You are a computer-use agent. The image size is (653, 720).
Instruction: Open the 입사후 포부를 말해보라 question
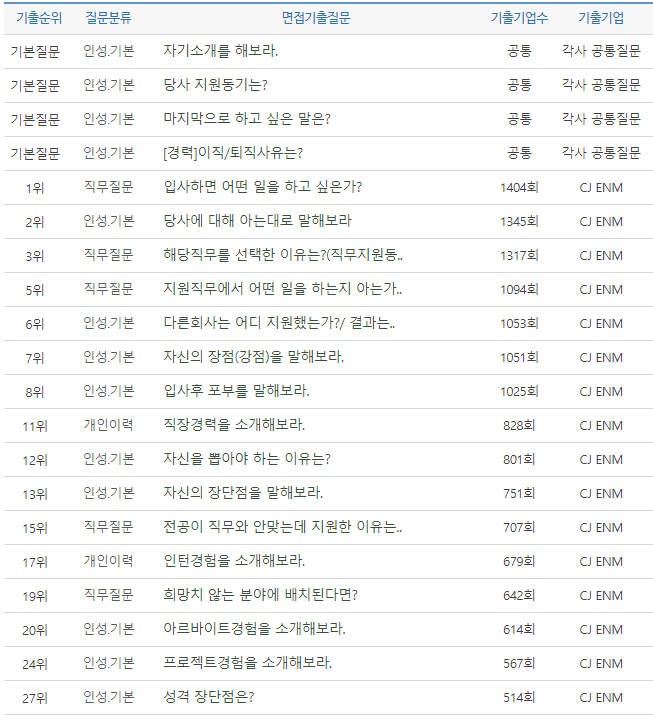point(236,391)
